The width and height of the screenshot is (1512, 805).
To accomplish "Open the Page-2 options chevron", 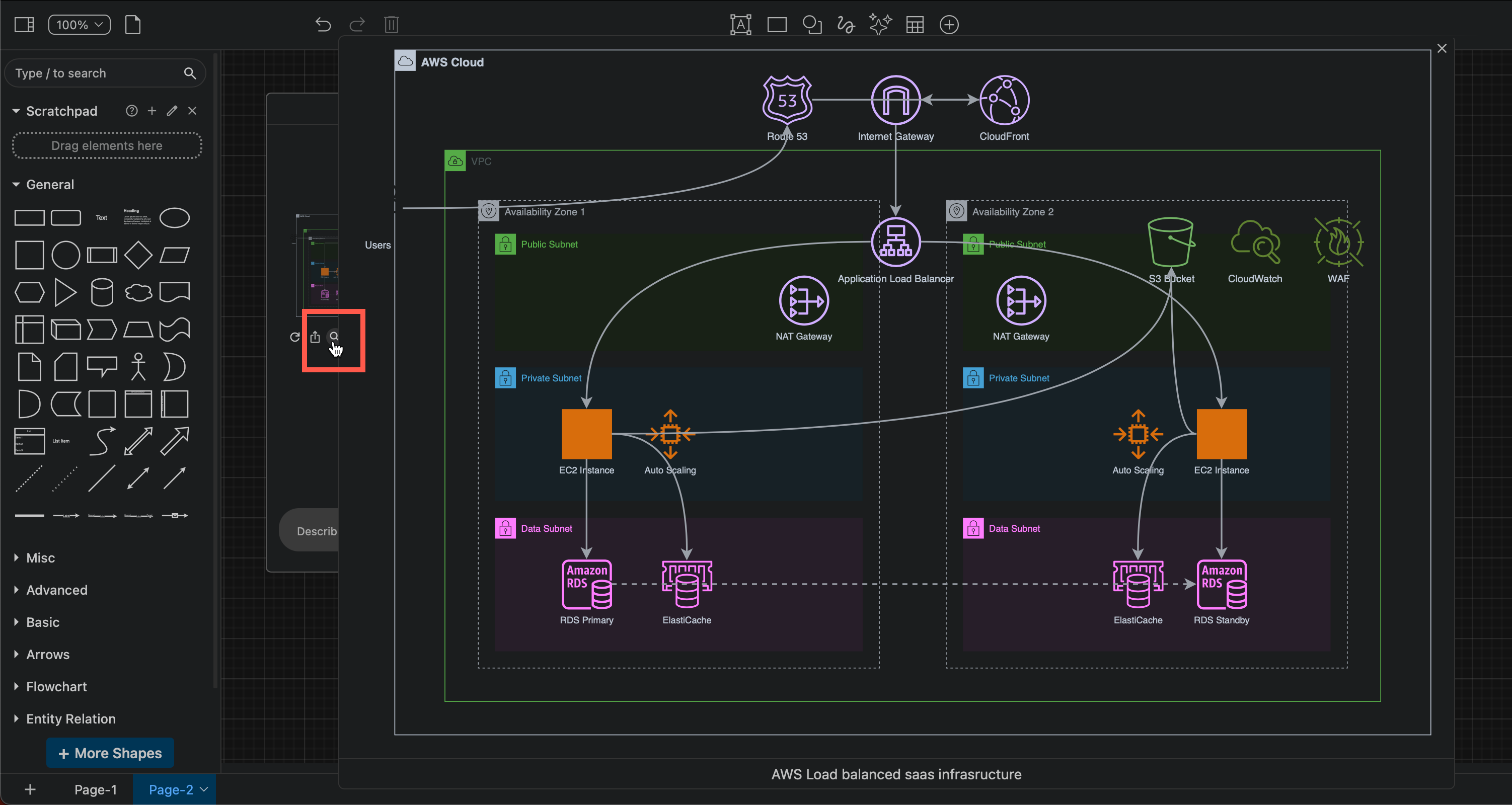I will tap(204, 789).
